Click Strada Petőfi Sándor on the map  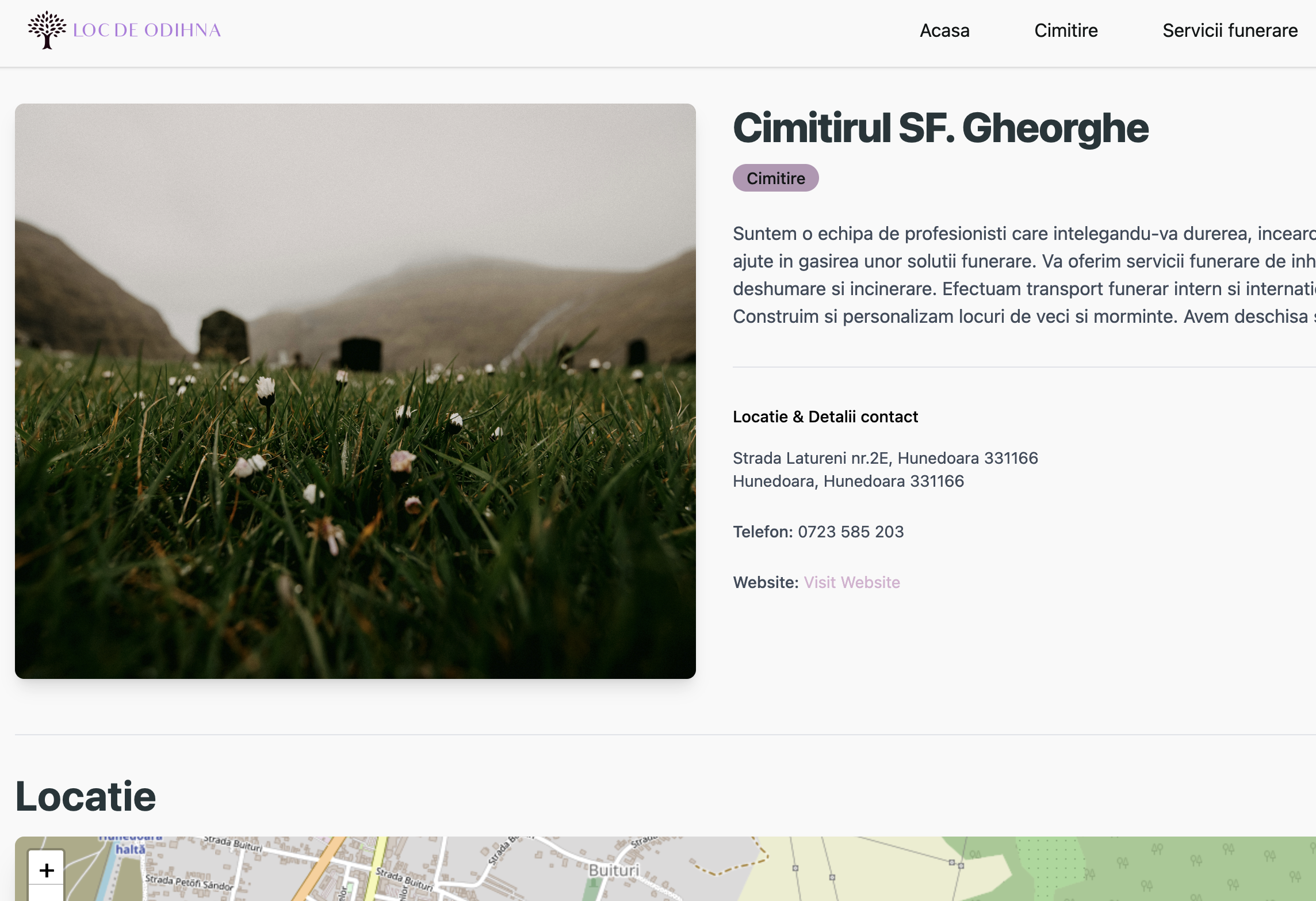tap(189, 882)
